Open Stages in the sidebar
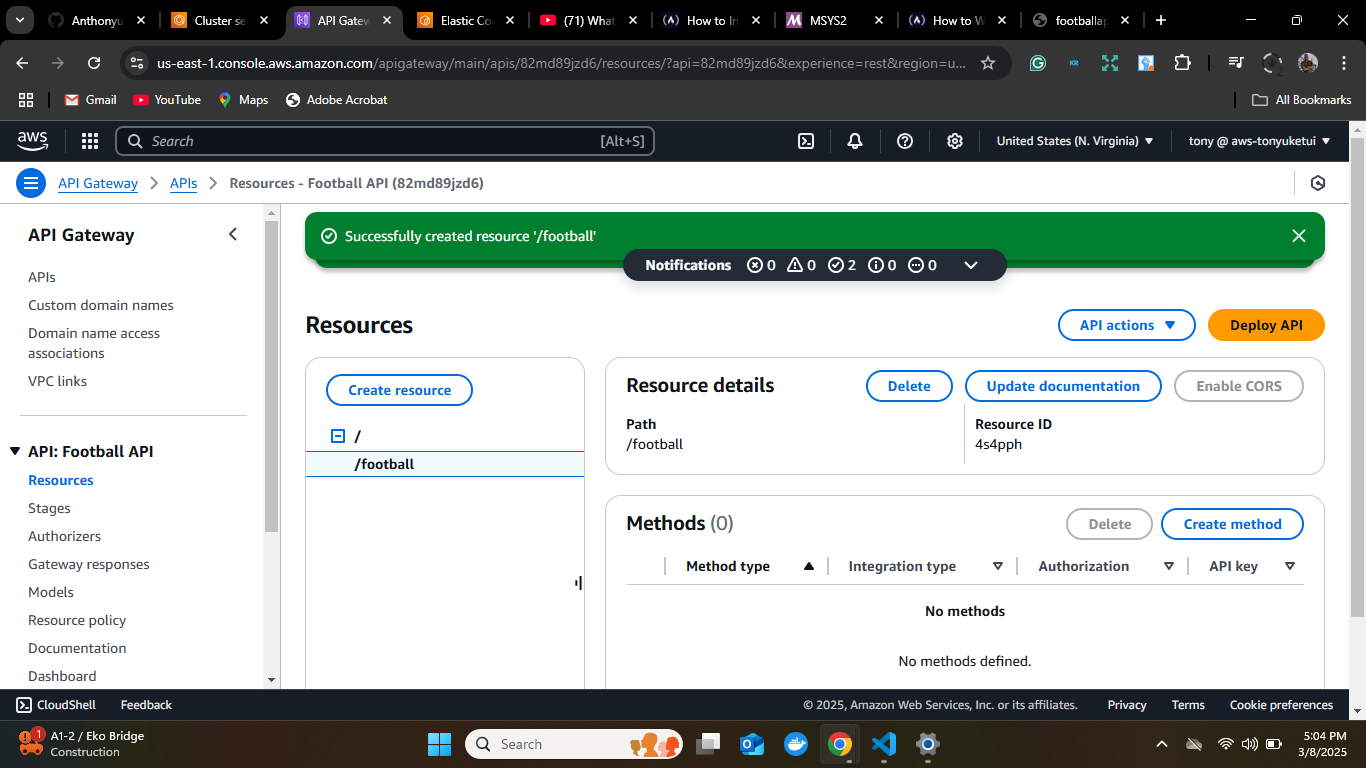 49,508
